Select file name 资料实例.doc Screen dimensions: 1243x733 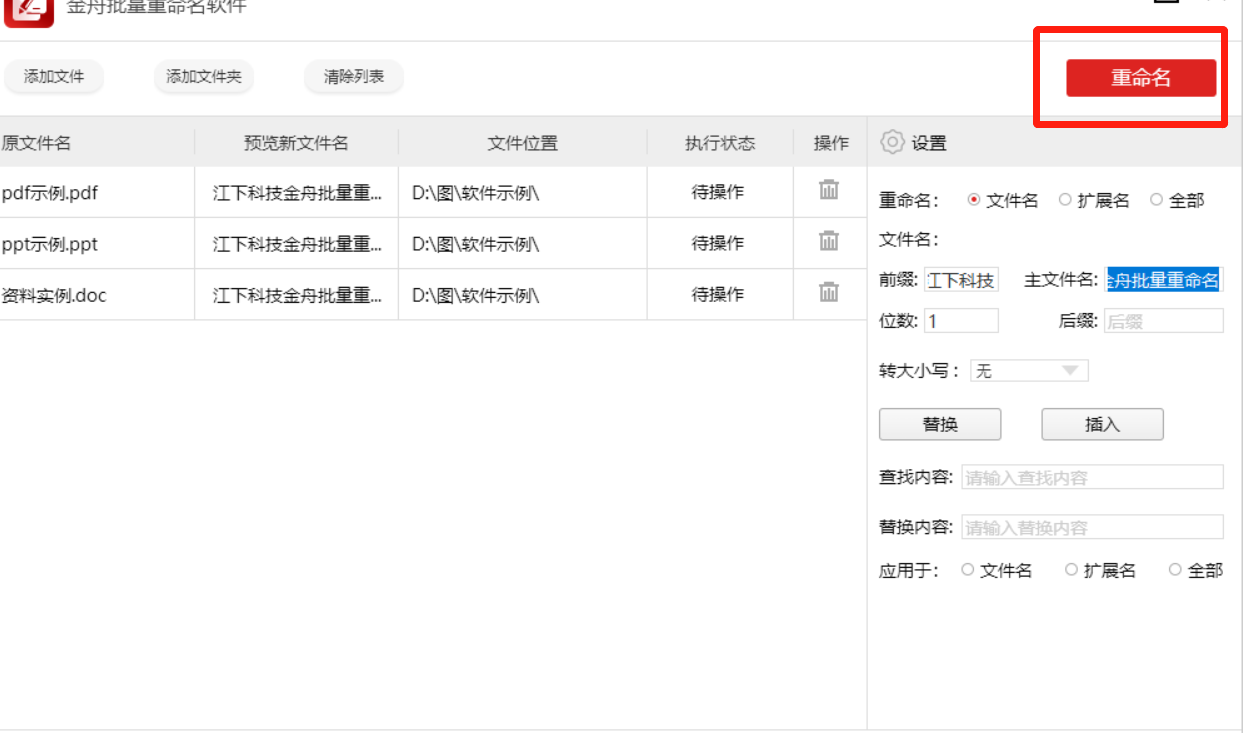point(54,295)
